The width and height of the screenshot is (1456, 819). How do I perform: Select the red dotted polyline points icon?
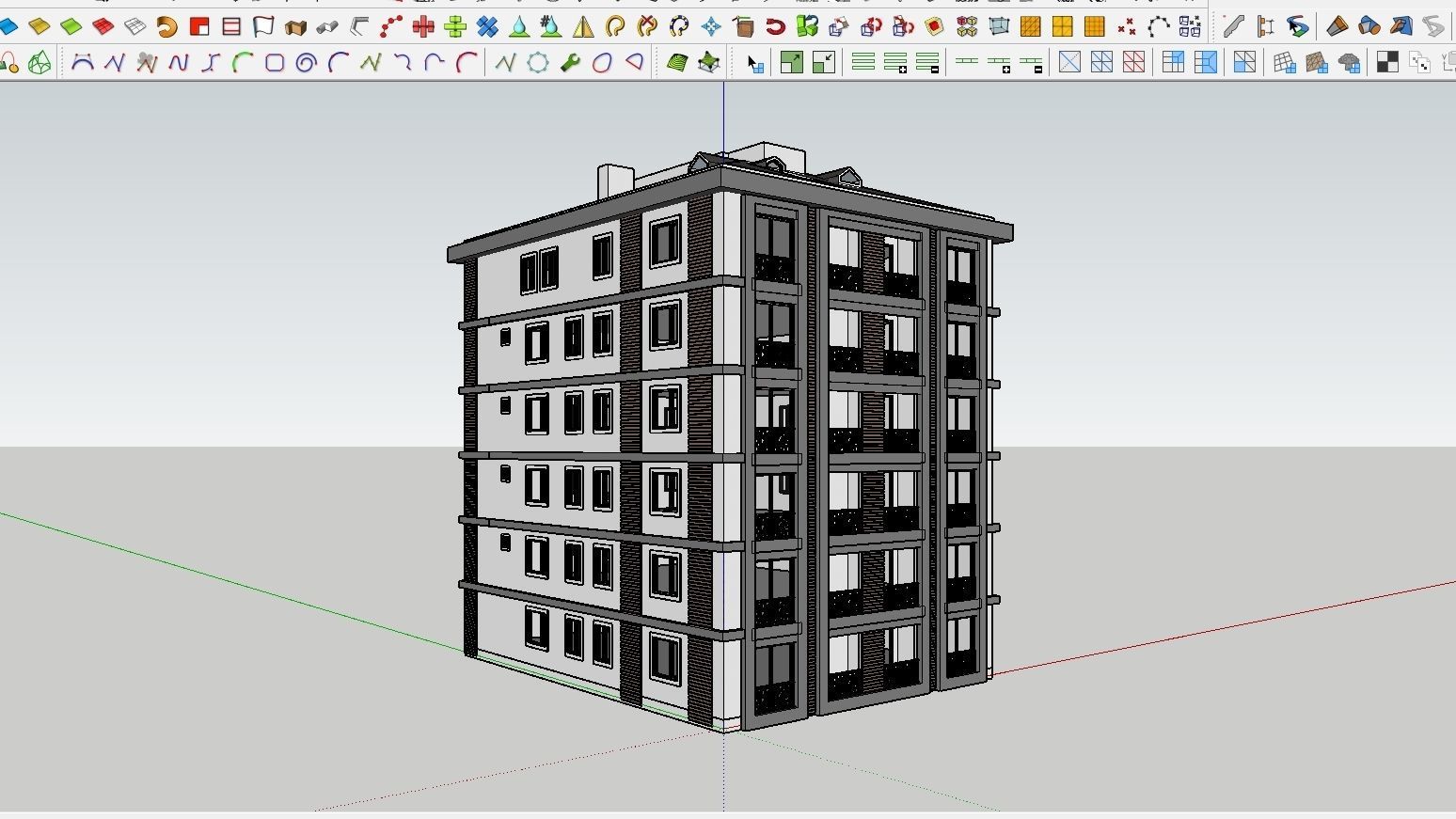tap(391, 26)
